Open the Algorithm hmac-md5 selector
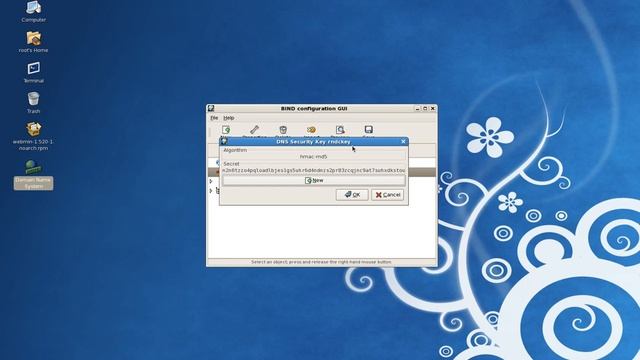Image resolution: width=640 pixels, height=360 pixels. pos(313,156)
